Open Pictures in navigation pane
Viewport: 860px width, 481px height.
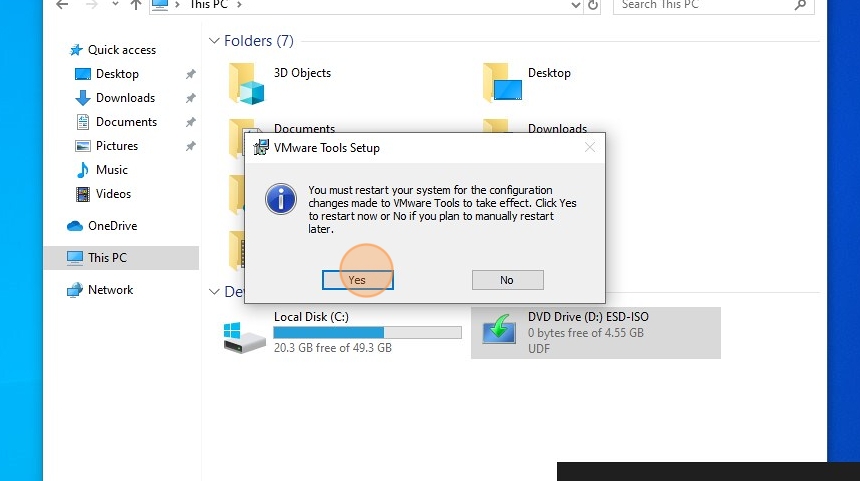(117, 146)
